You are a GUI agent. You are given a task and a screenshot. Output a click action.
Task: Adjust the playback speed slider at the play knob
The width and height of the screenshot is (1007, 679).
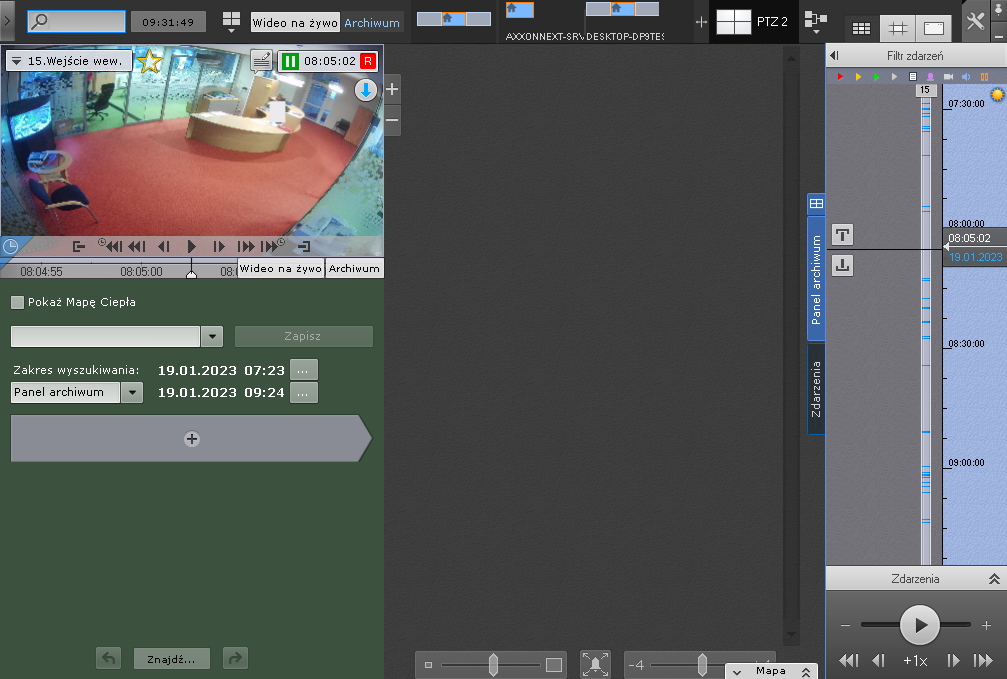(919, 625)
